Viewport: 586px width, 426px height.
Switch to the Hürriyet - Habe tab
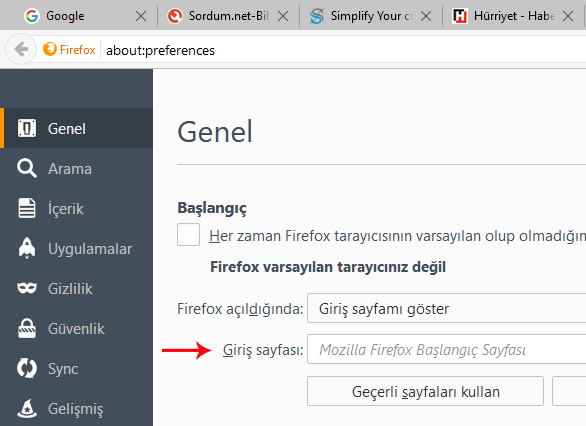(x=514, y=16)
